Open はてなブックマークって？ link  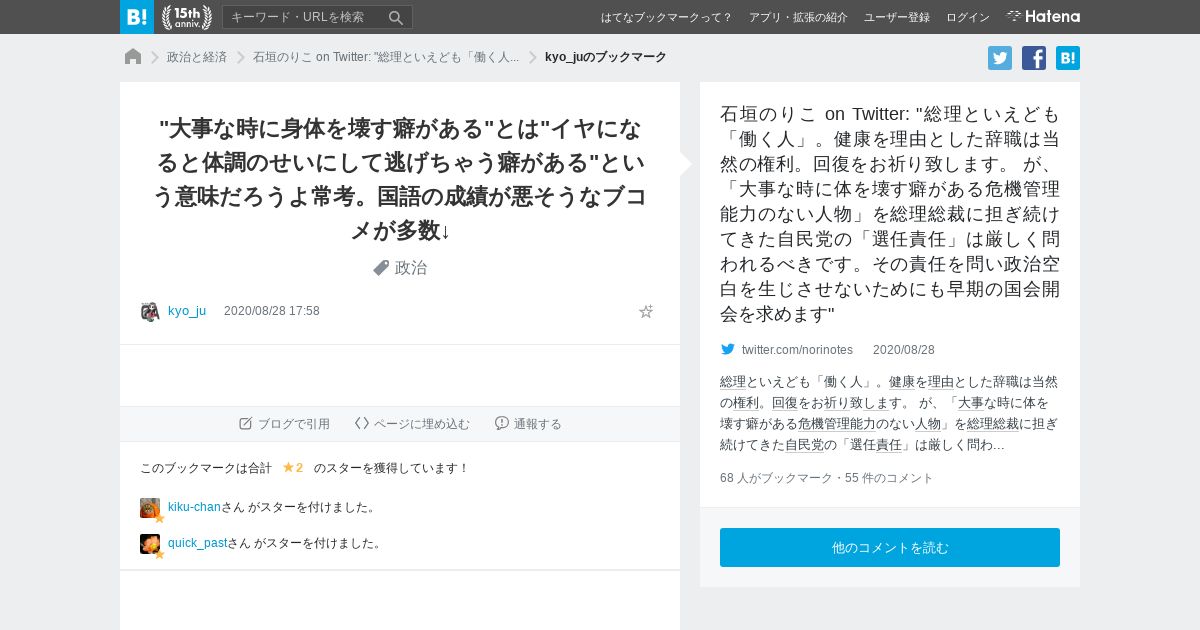(667, 17)
